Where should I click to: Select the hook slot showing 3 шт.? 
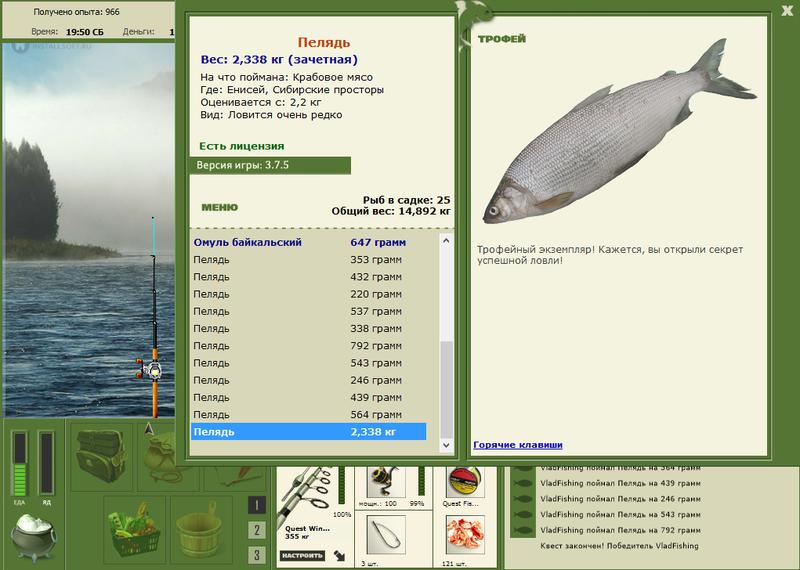[x=386, y=535]
